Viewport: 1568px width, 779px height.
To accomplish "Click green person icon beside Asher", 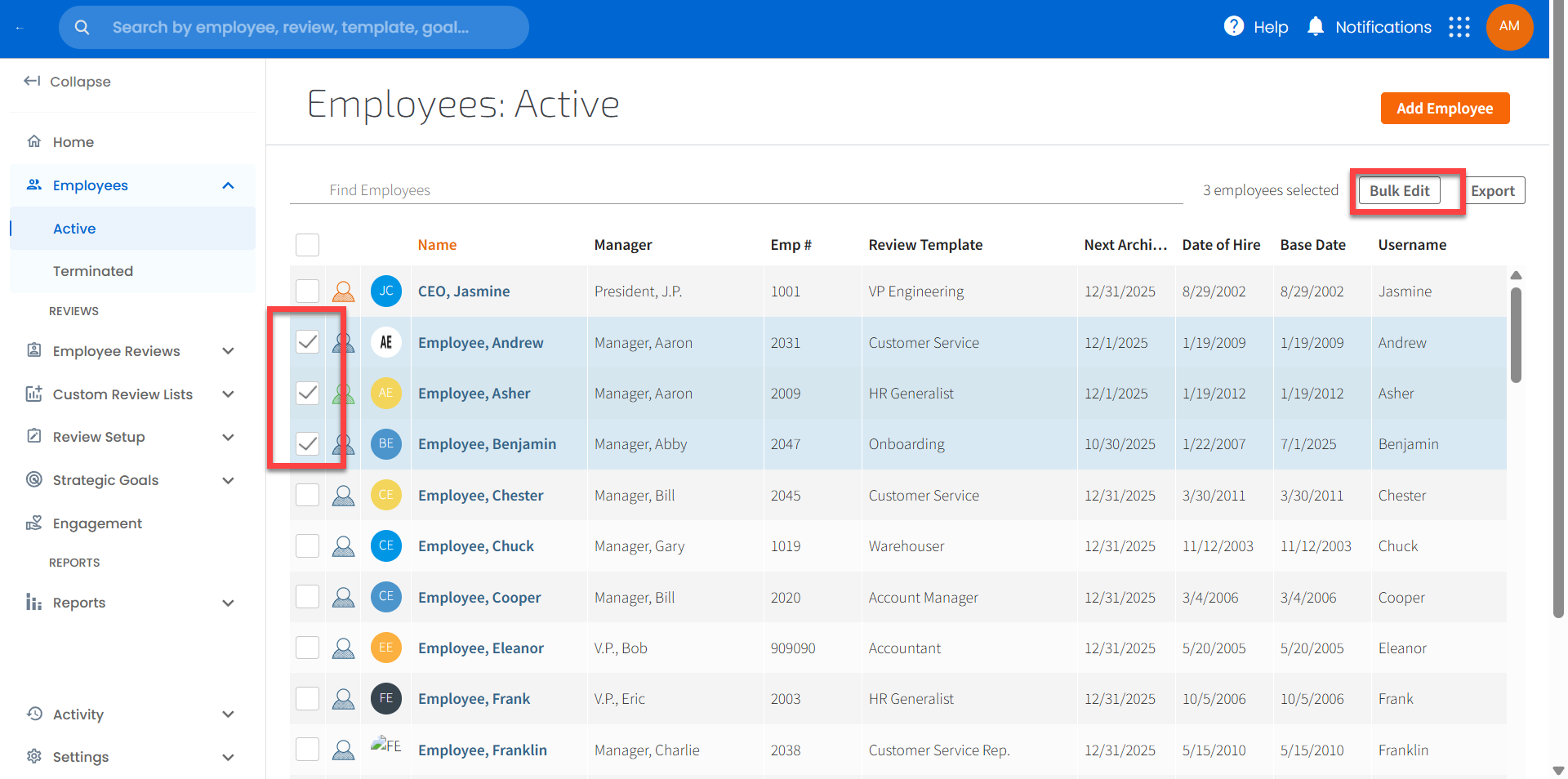I will coord(344,394).
